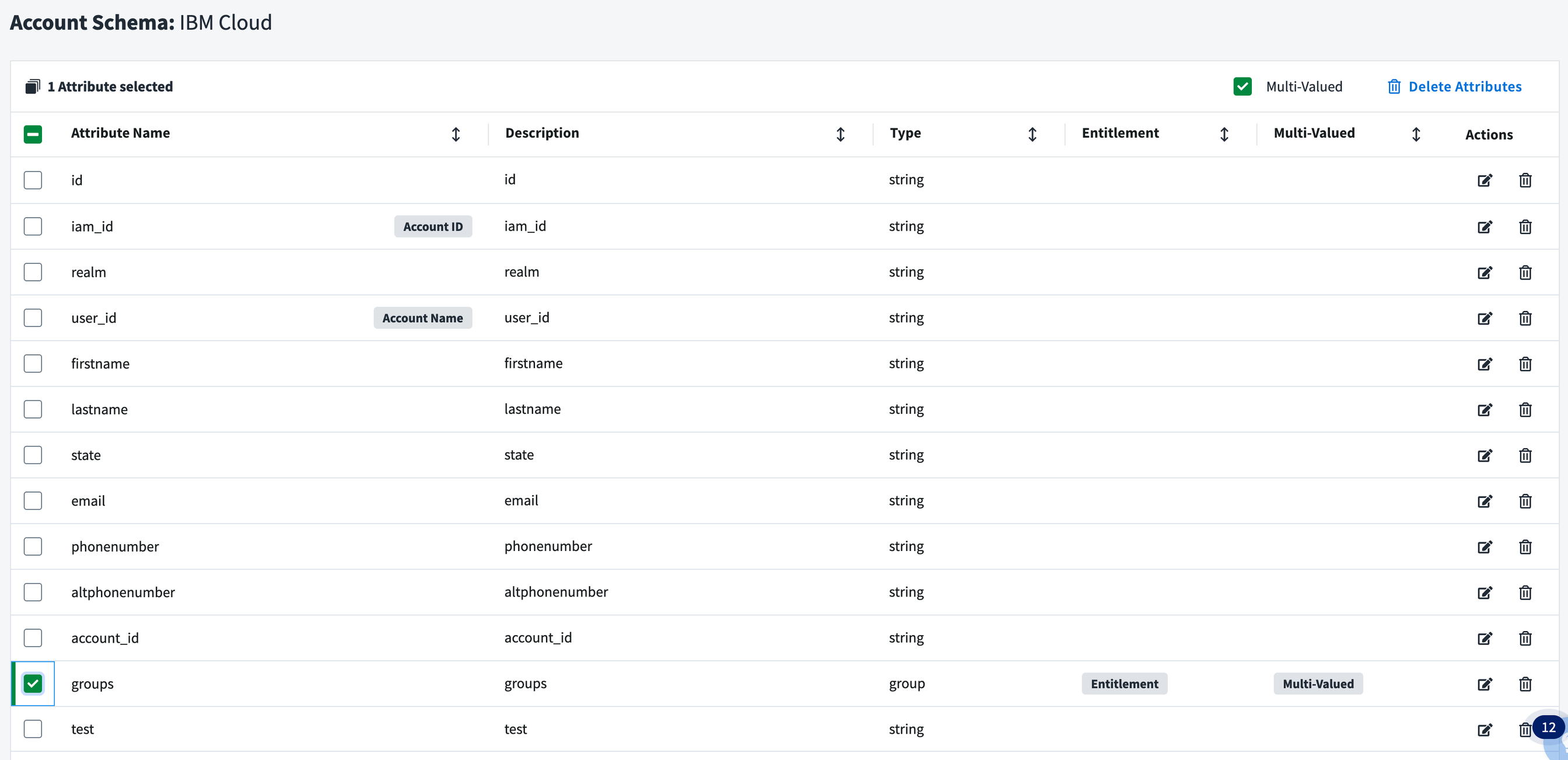Select the lastname row checkbox
This screenshot has height=760, width=1568.
[x=33, y=409]
